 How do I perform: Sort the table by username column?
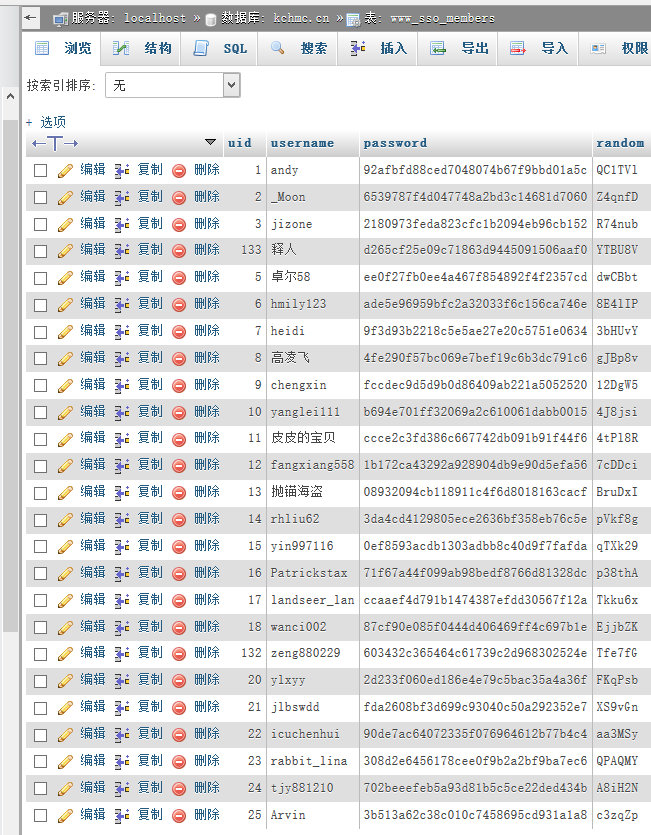302,143
